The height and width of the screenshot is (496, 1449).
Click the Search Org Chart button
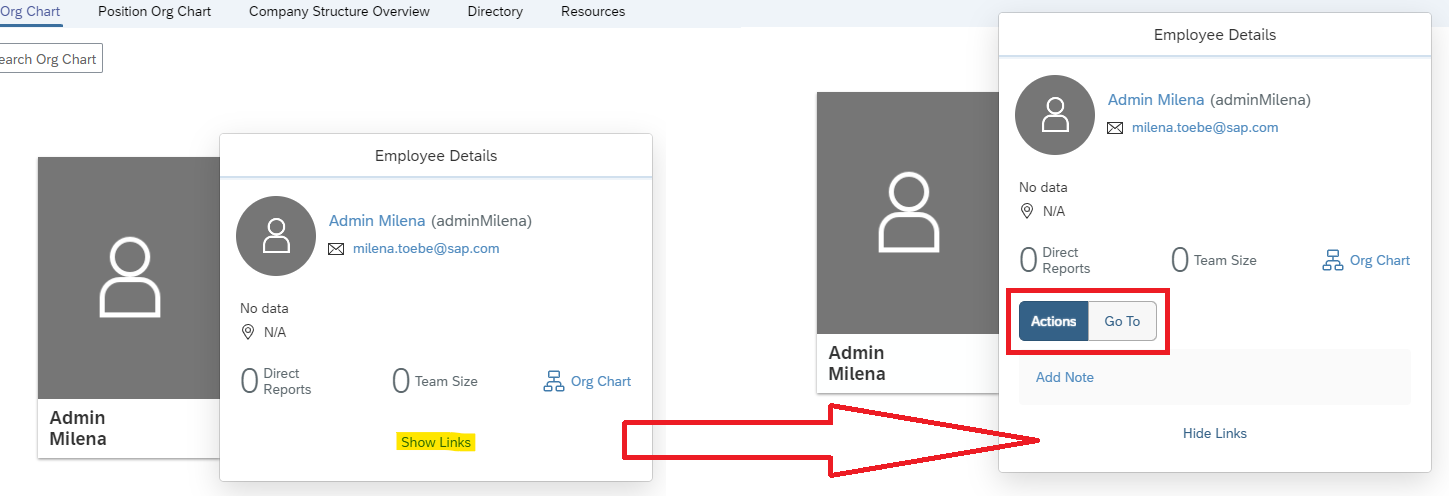coord(48,59)
